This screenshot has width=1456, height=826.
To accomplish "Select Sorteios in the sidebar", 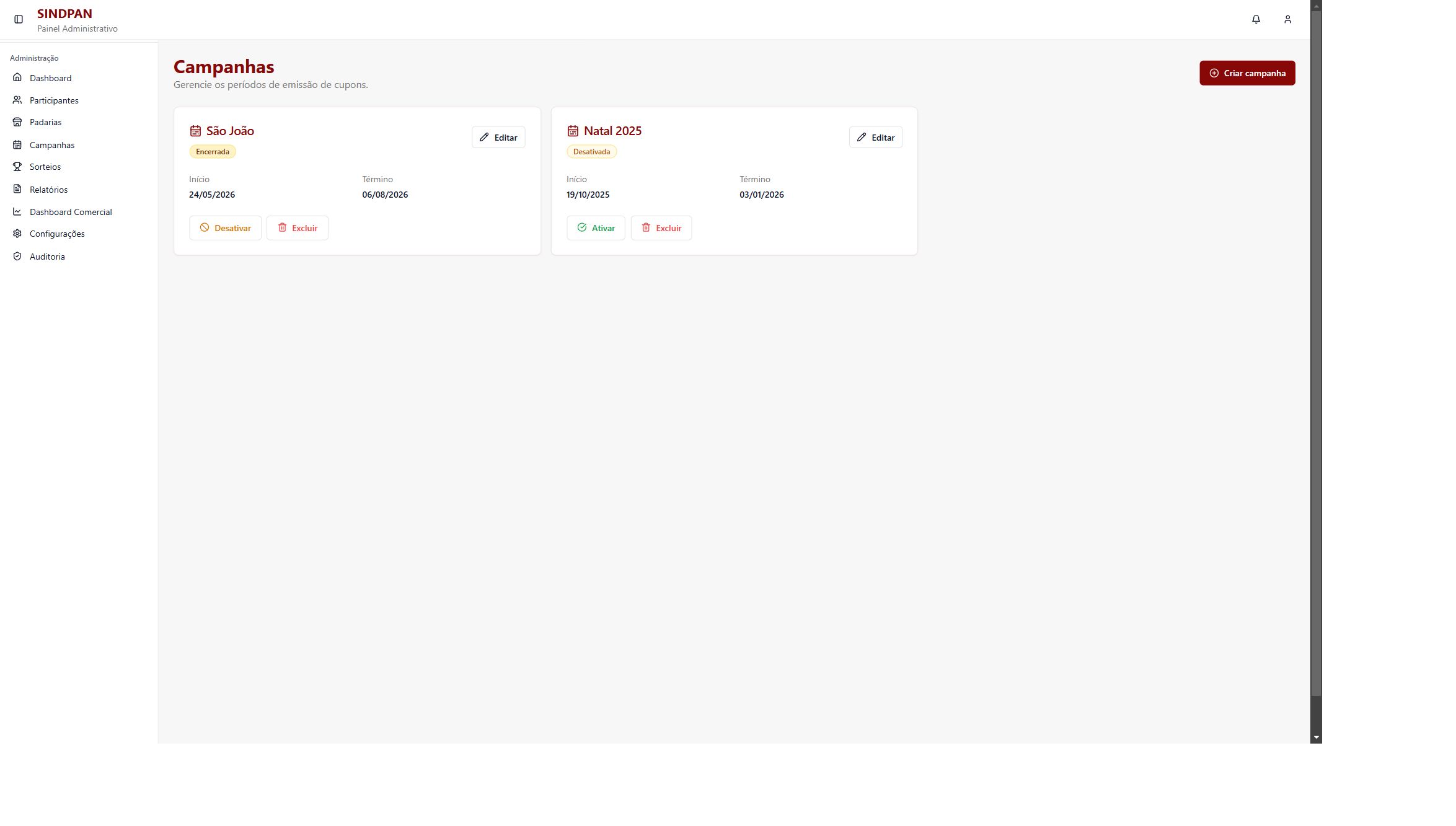I will click(x=79, y=167).
